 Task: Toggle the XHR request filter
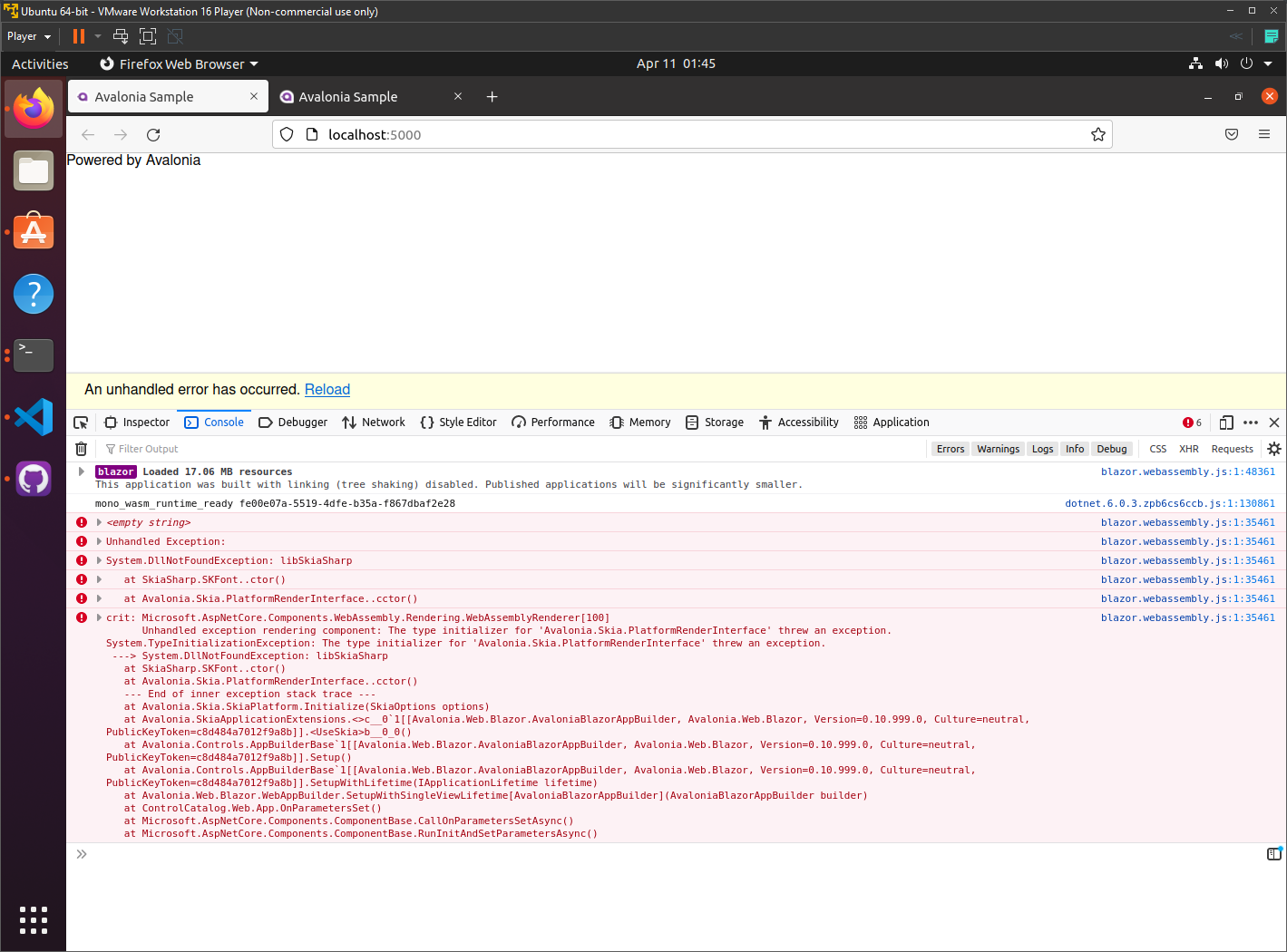(1188, 448)
